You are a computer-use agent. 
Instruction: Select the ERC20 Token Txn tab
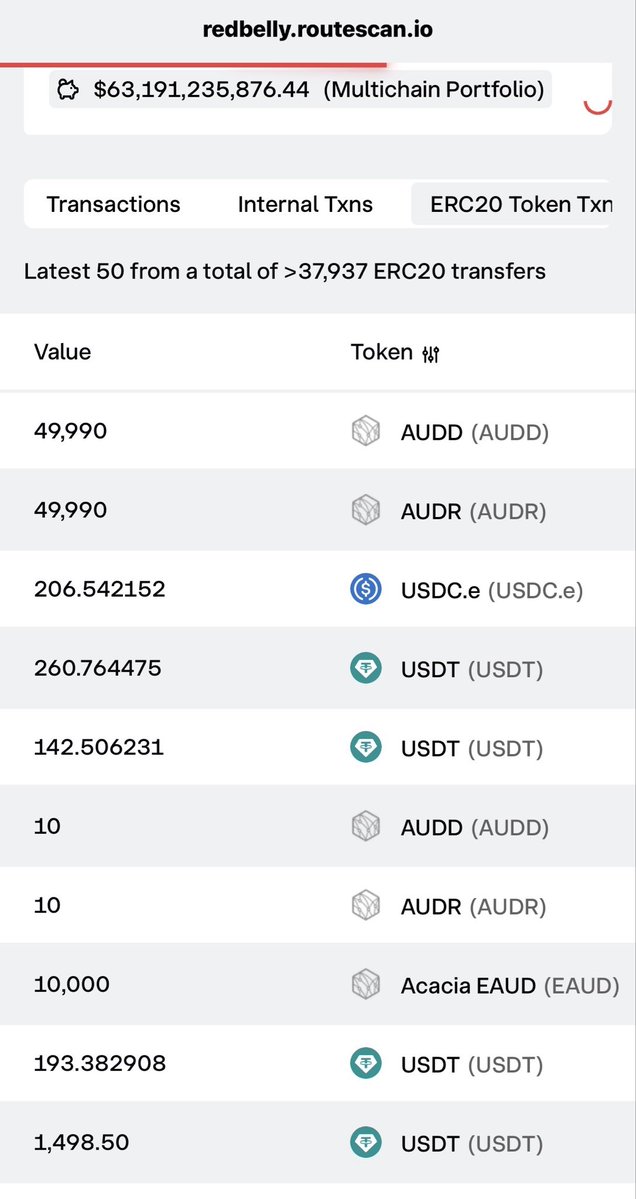pyautogui.click(x=511, y=204)
